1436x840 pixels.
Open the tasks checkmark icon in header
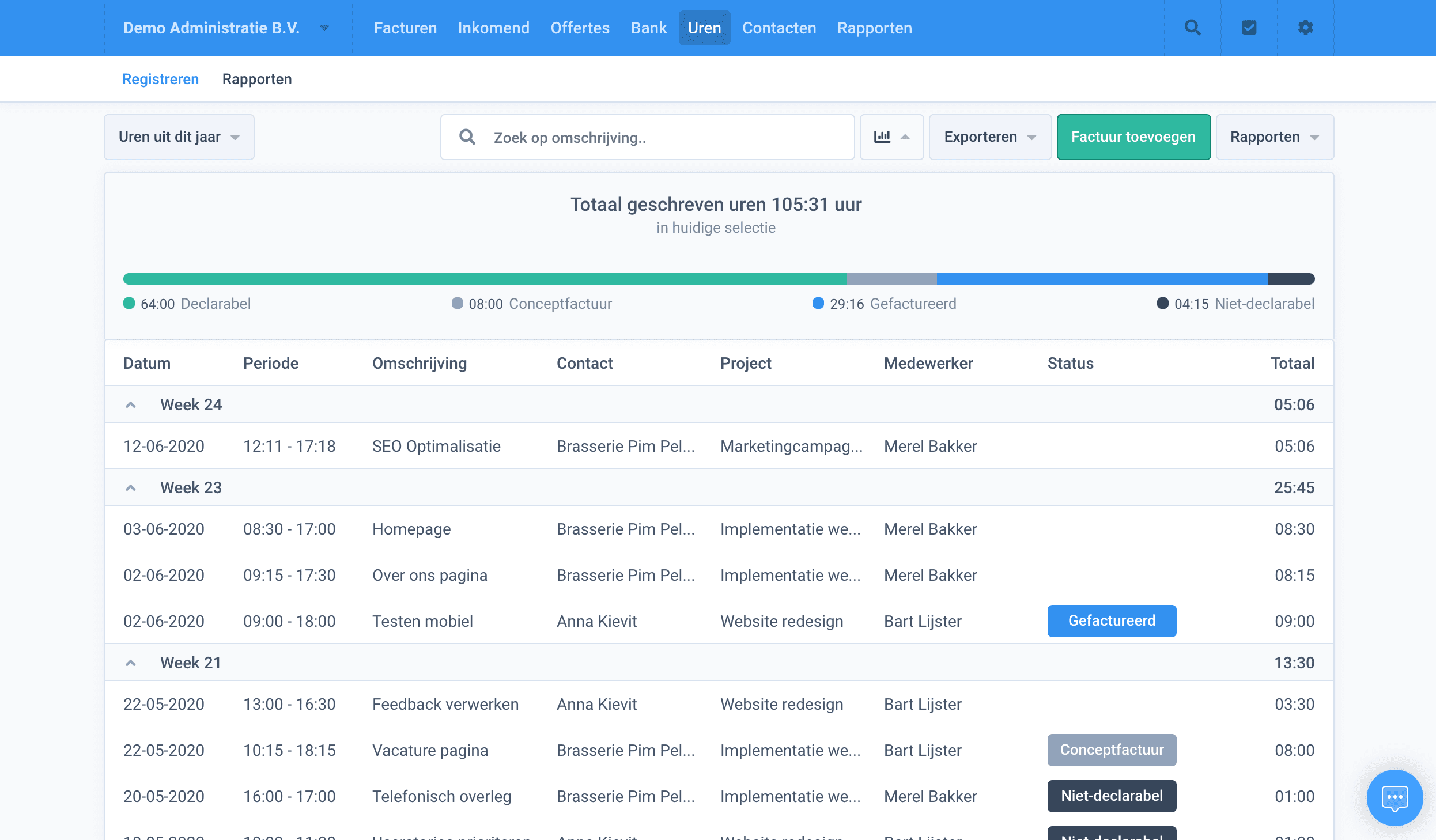(1249, 28)
